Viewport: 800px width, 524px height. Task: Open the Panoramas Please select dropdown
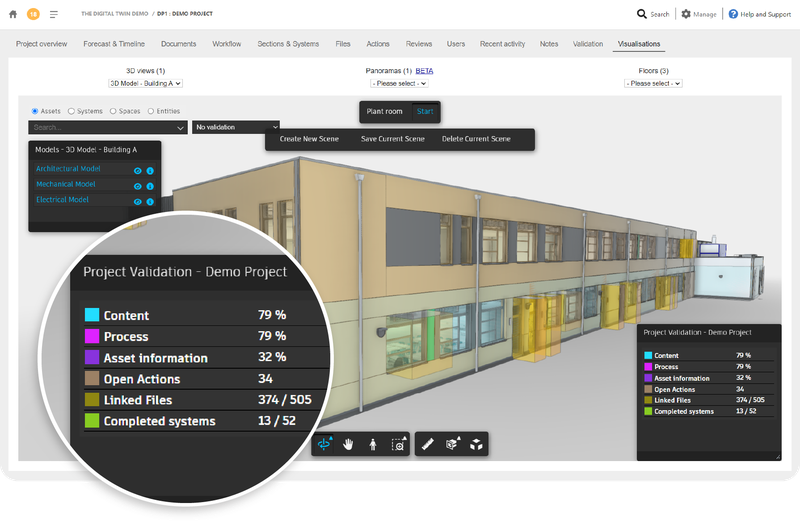tap(399, 83)
